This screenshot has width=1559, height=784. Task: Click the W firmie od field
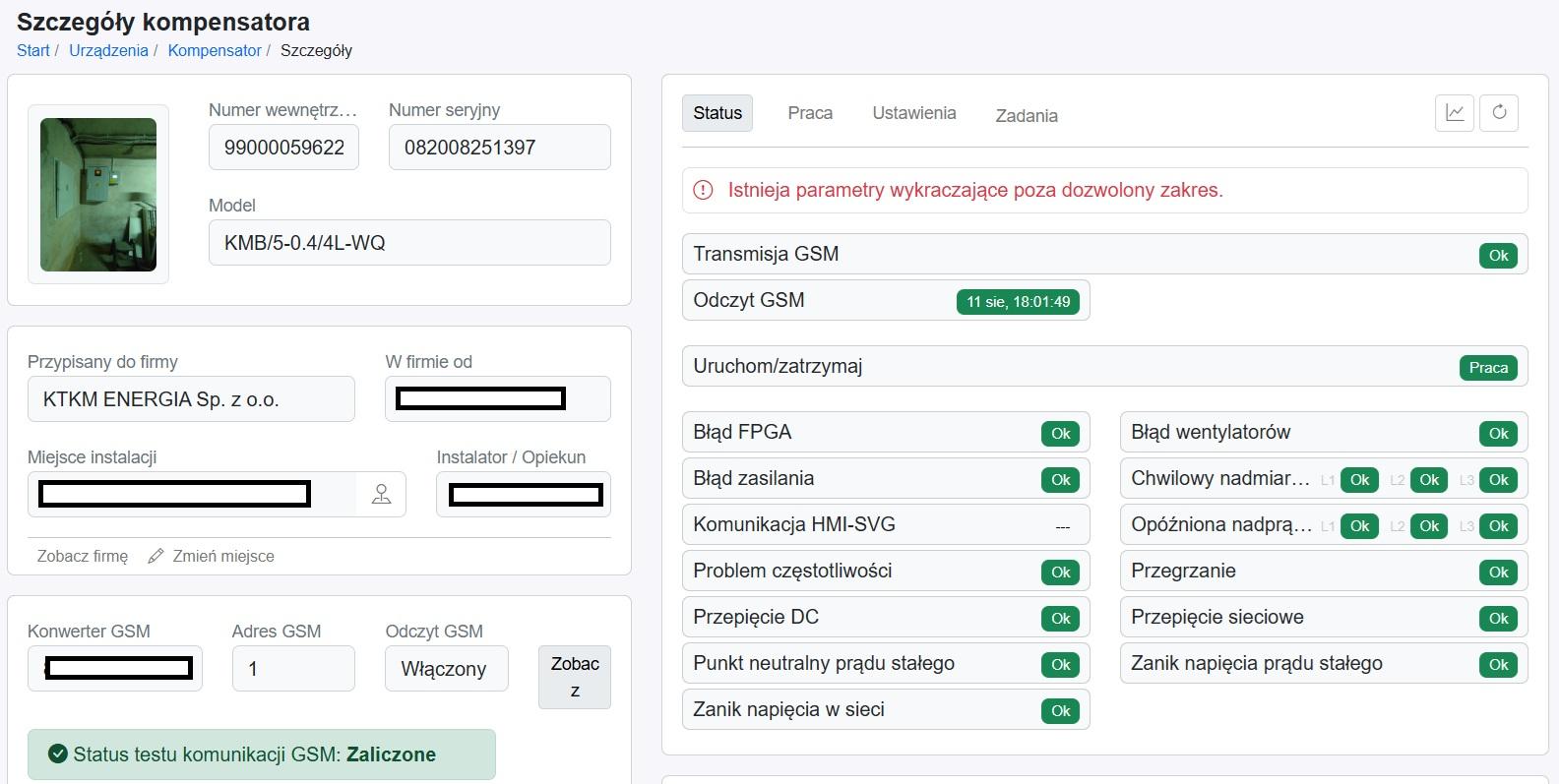498,399
